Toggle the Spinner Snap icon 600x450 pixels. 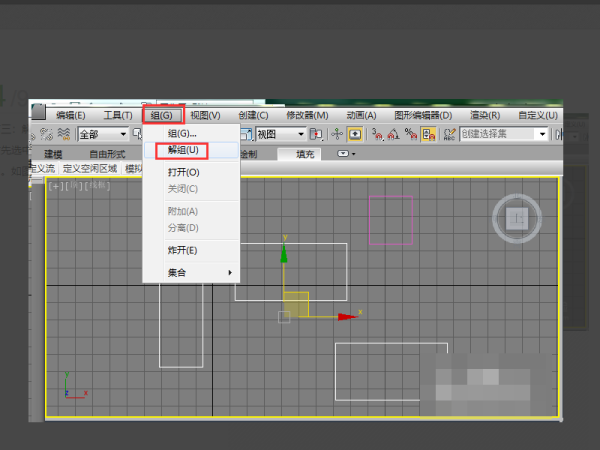coord(428,134)
